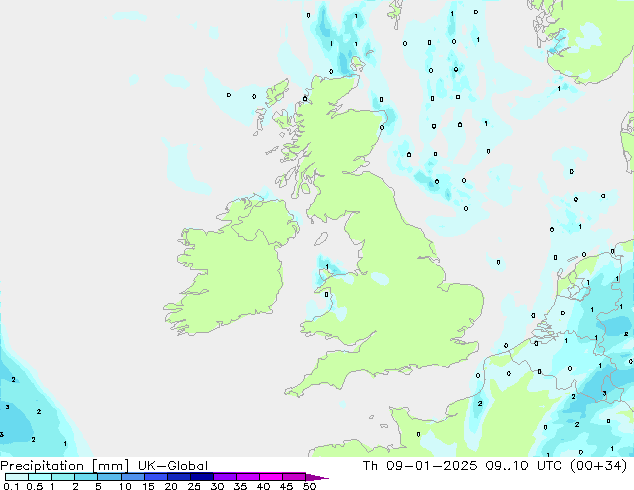Select the 45–50 mm legend swatch
The image size is (634, 490).
coord(294,477)
